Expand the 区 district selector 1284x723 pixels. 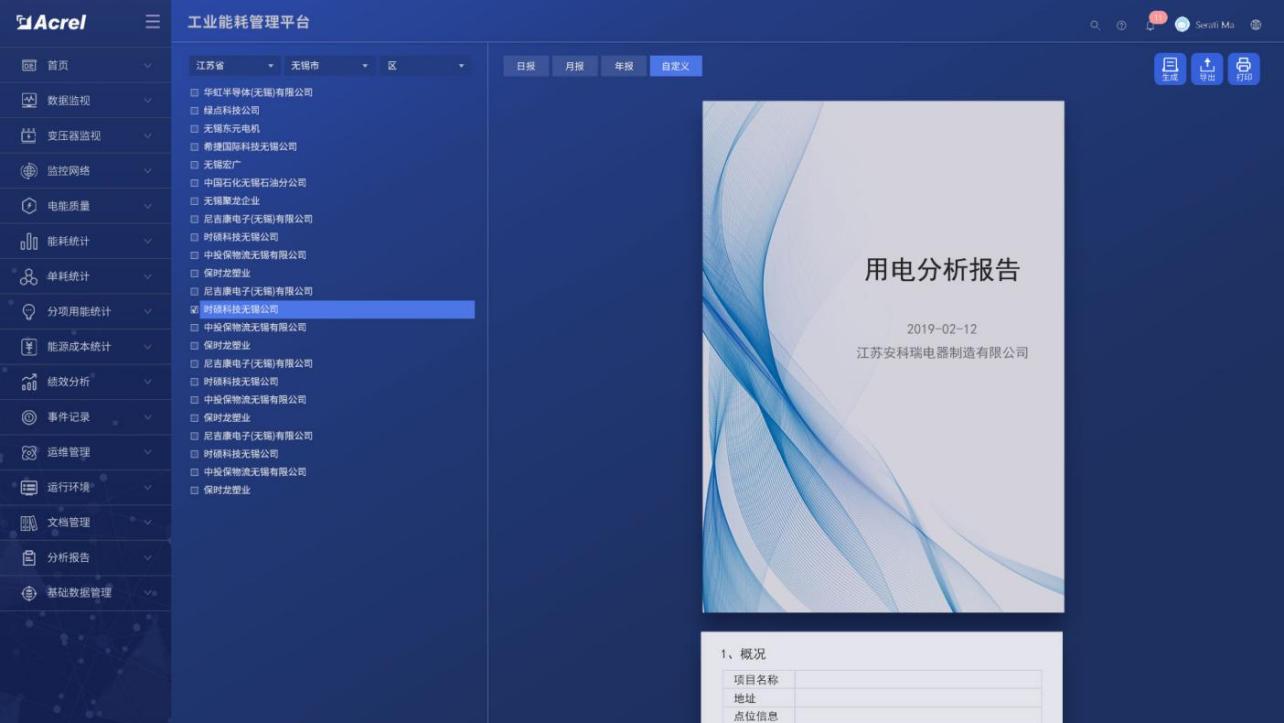point(425,64)
